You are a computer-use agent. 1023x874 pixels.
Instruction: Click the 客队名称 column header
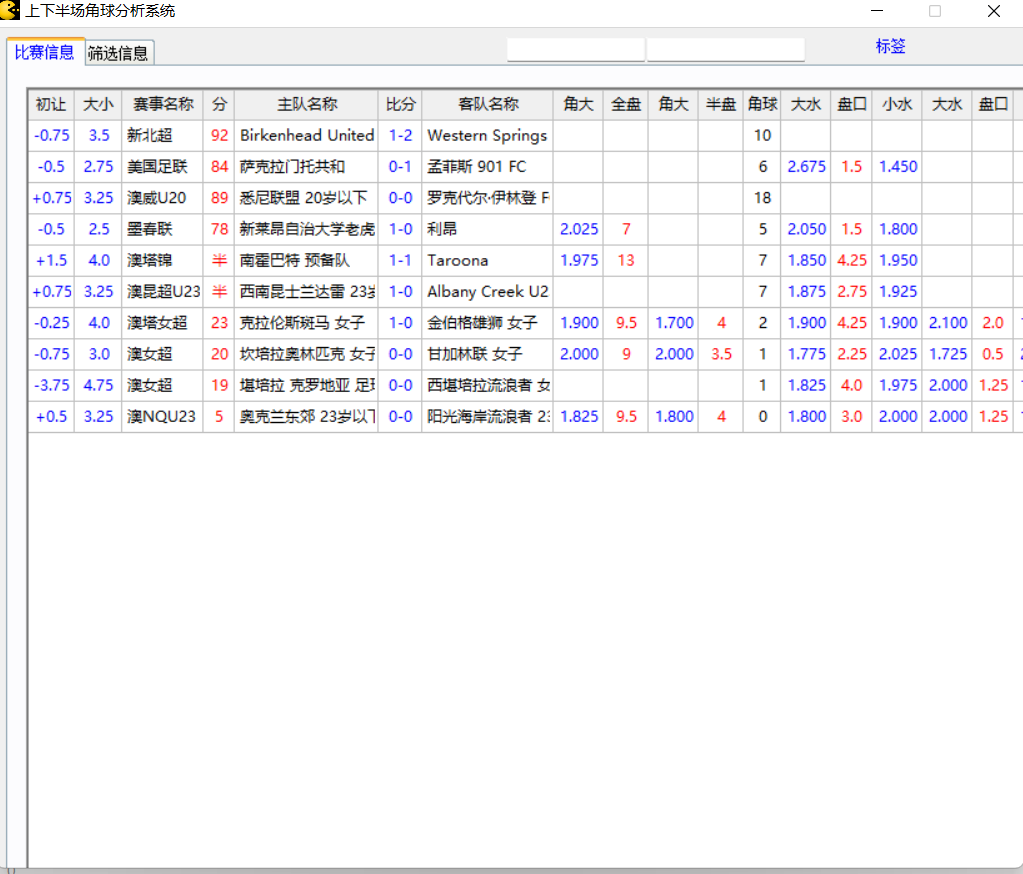click(488, 104)
